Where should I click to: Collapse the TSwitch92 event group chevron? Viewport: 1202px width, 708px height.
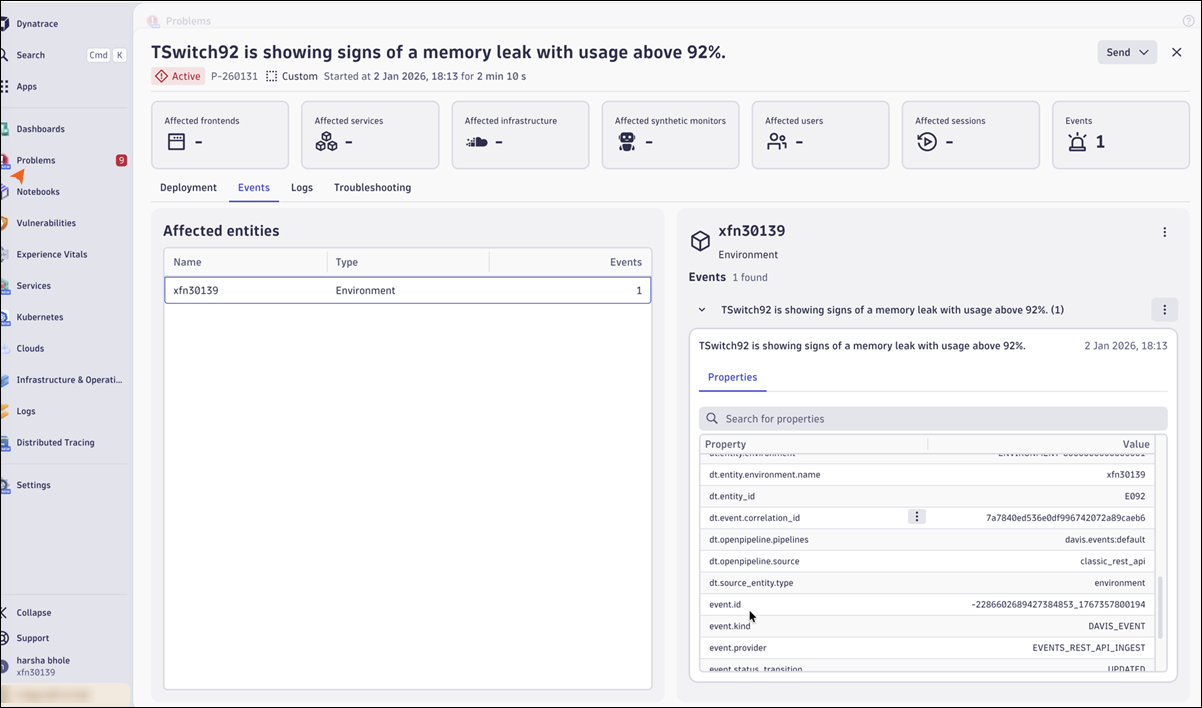[702, 310]
